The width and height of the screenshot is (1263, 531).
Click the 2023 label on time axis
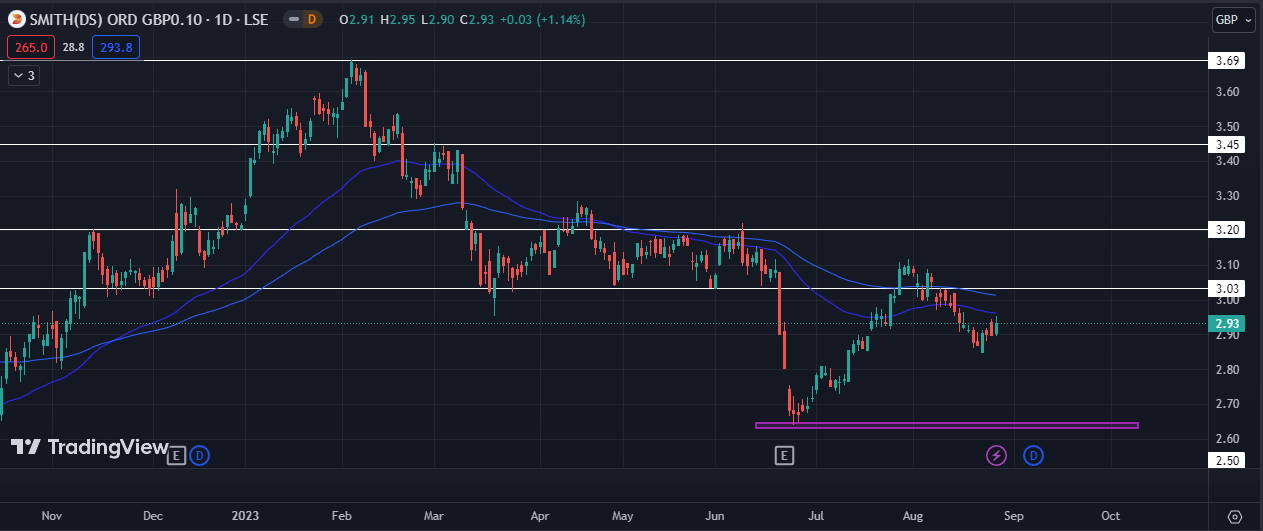tap(246, 516)
